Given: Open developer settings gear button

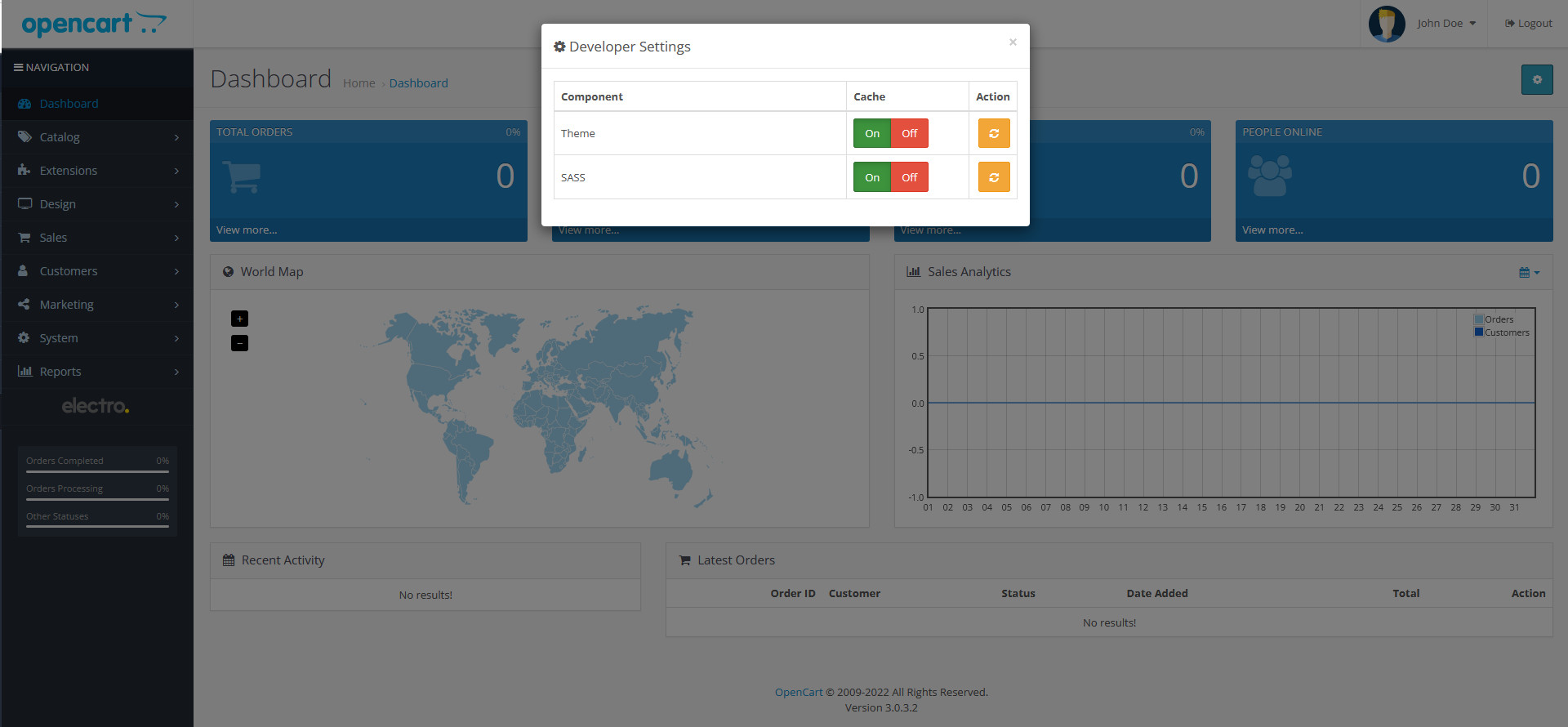Looking at the screenshot, I should 1537,80.
